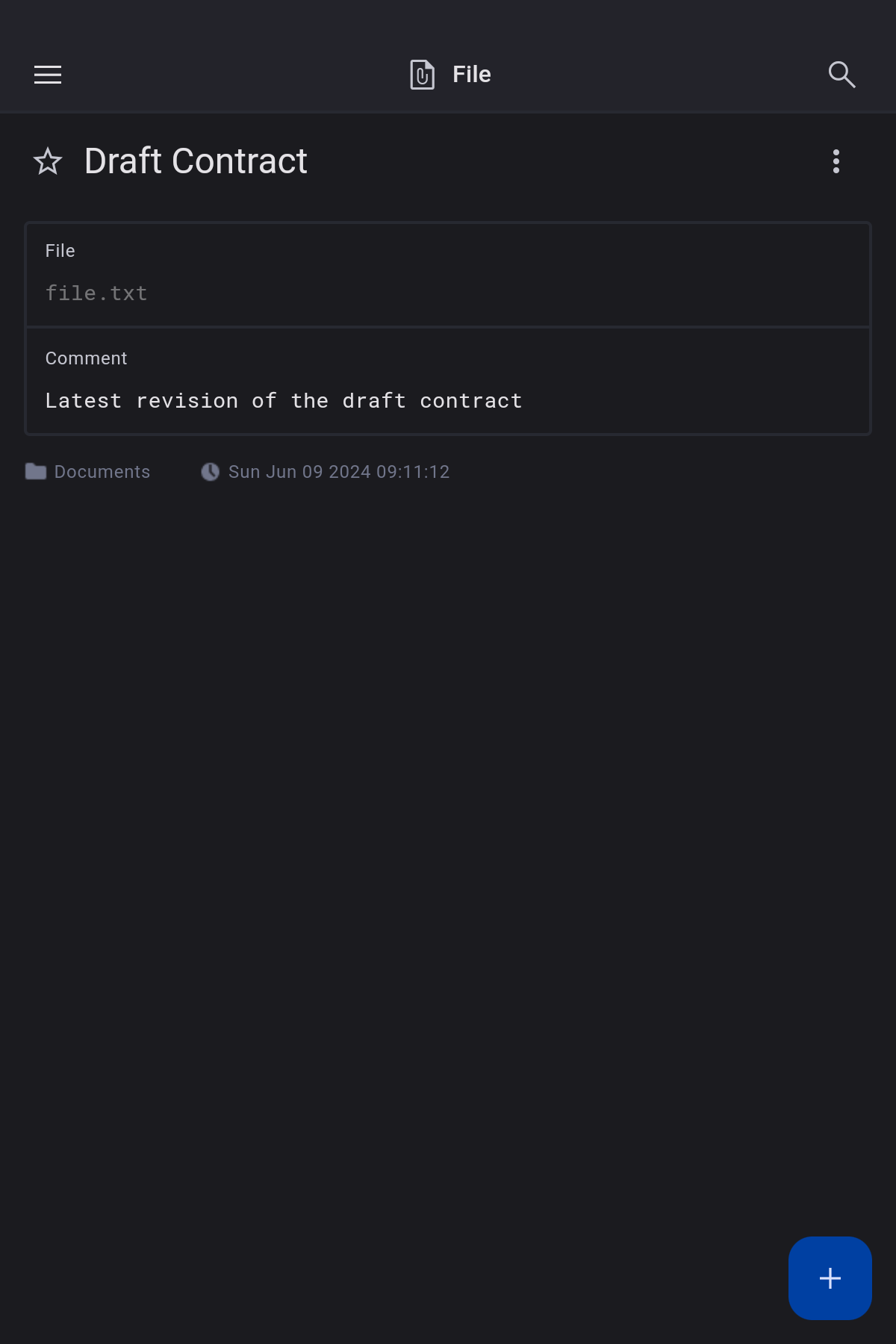Viewport: 896px width, 1344px height.
Task: Click the Draft Contract title
Action: coord(196,161)
